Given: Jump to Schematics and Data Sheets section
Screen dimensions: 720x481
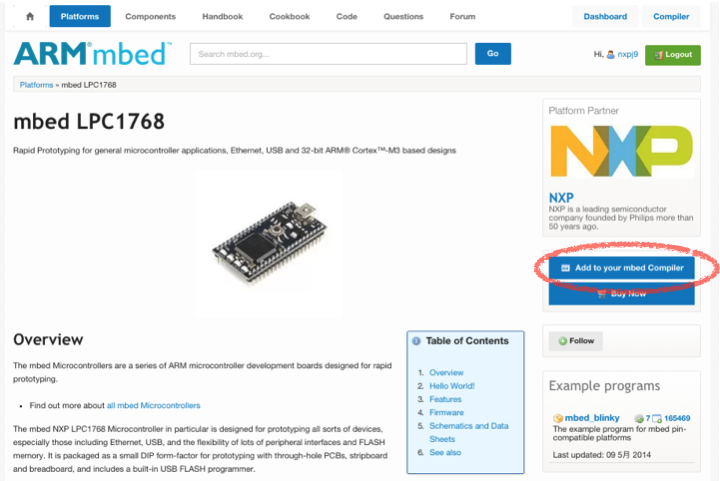Looking at the screenshot, I should (468, 432).
